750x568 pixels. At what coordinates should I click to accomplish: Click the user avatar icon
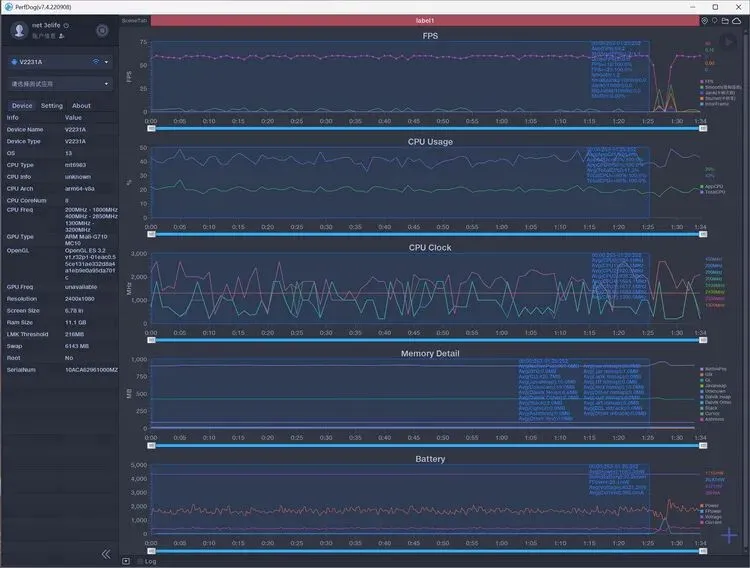[19, 30]
